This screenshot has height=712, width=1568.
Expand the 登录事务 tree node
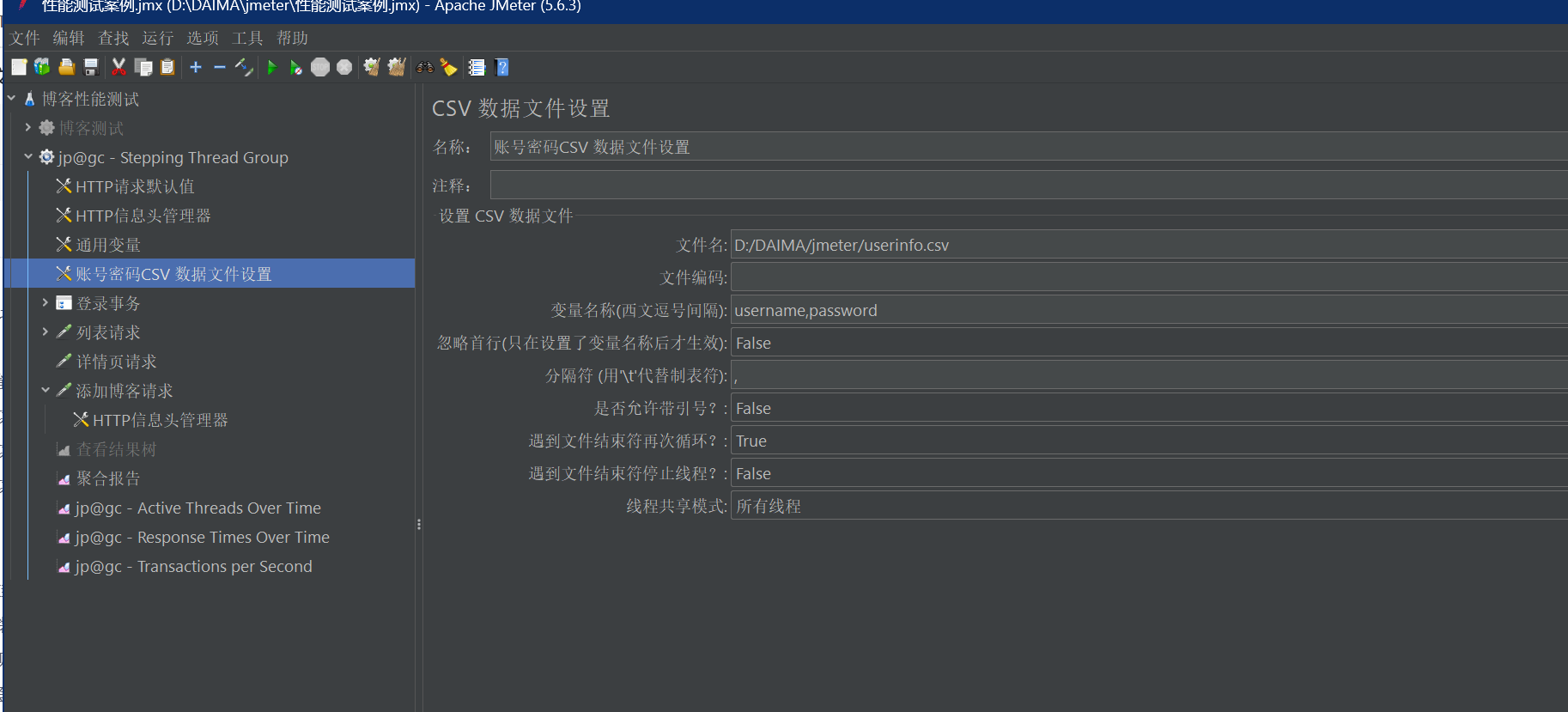click(46, 302)
